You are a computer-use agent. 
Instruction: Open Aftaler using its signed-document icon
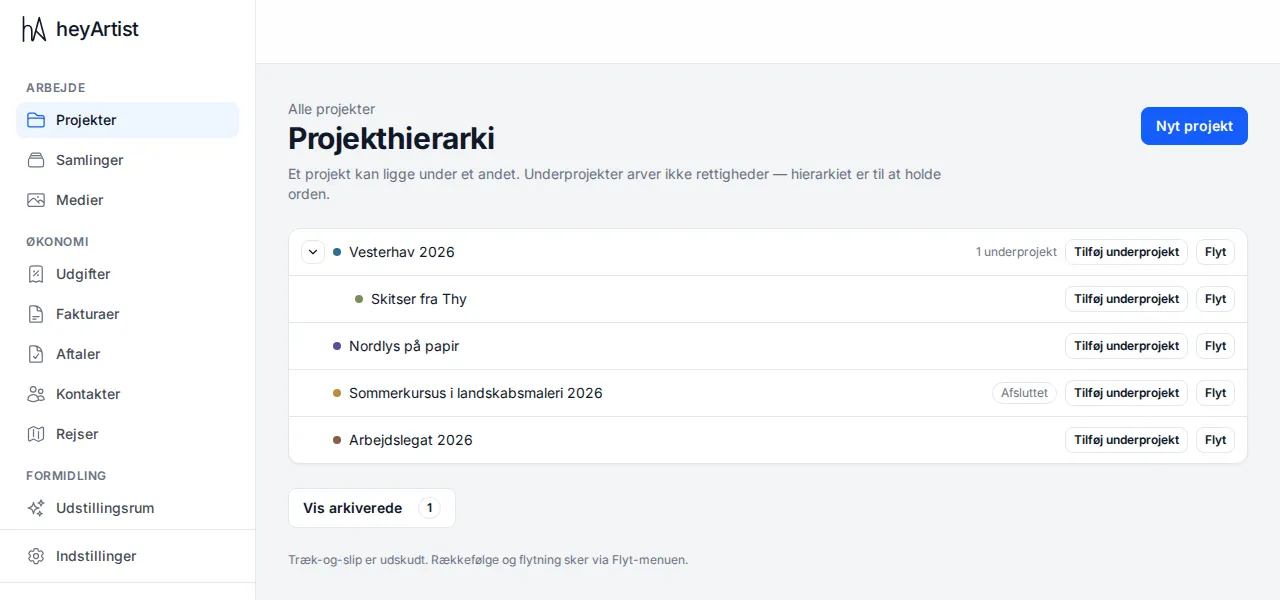pos(36,354)
